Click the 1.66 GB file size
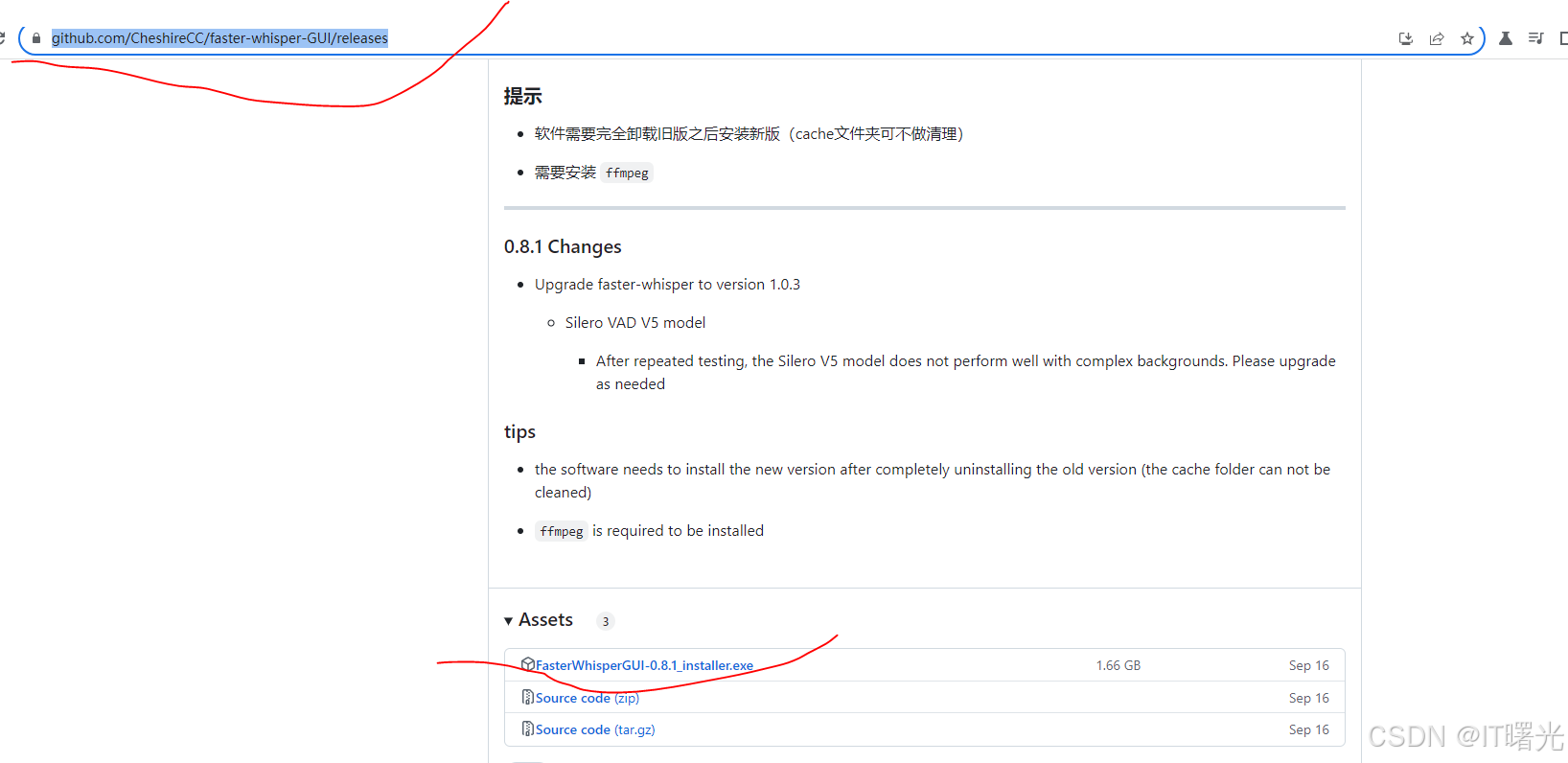Viewport: 1568px width, 763px height. click(x=1118, y=665)
